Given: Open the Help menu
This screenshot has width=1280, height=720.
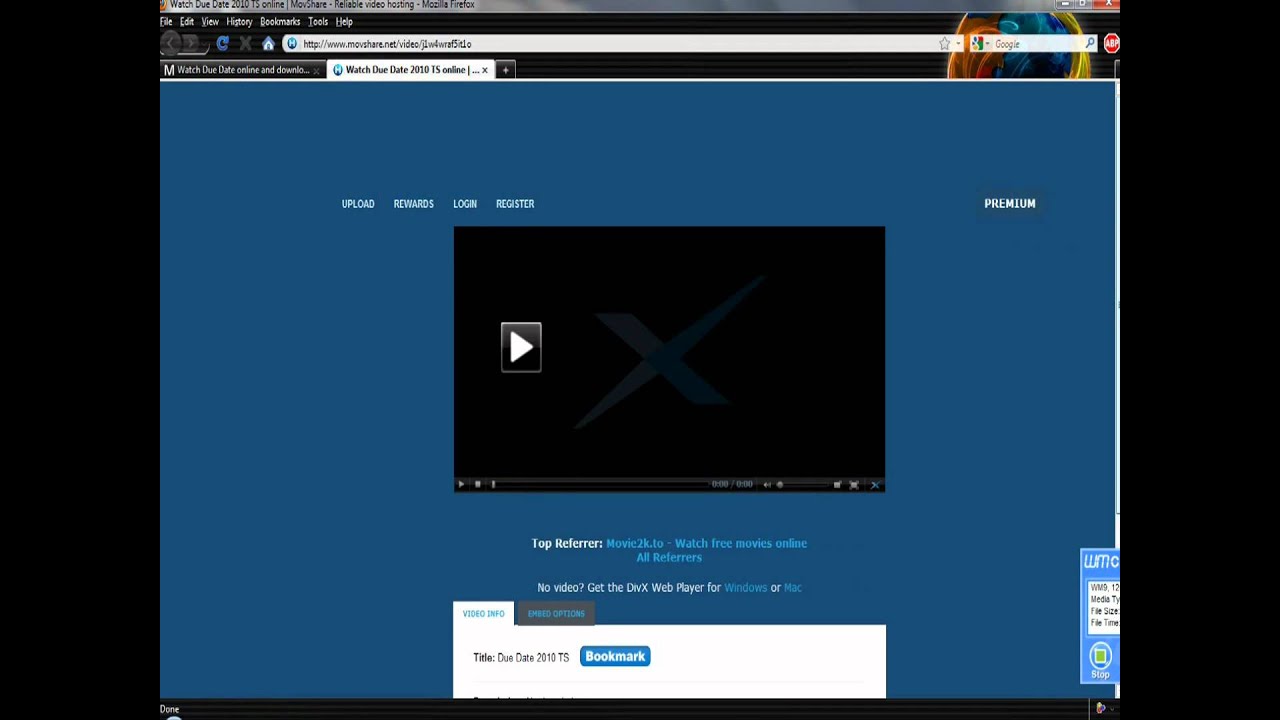Looking at the screenshot, I should pyautogui.click(x=344, y=21).
